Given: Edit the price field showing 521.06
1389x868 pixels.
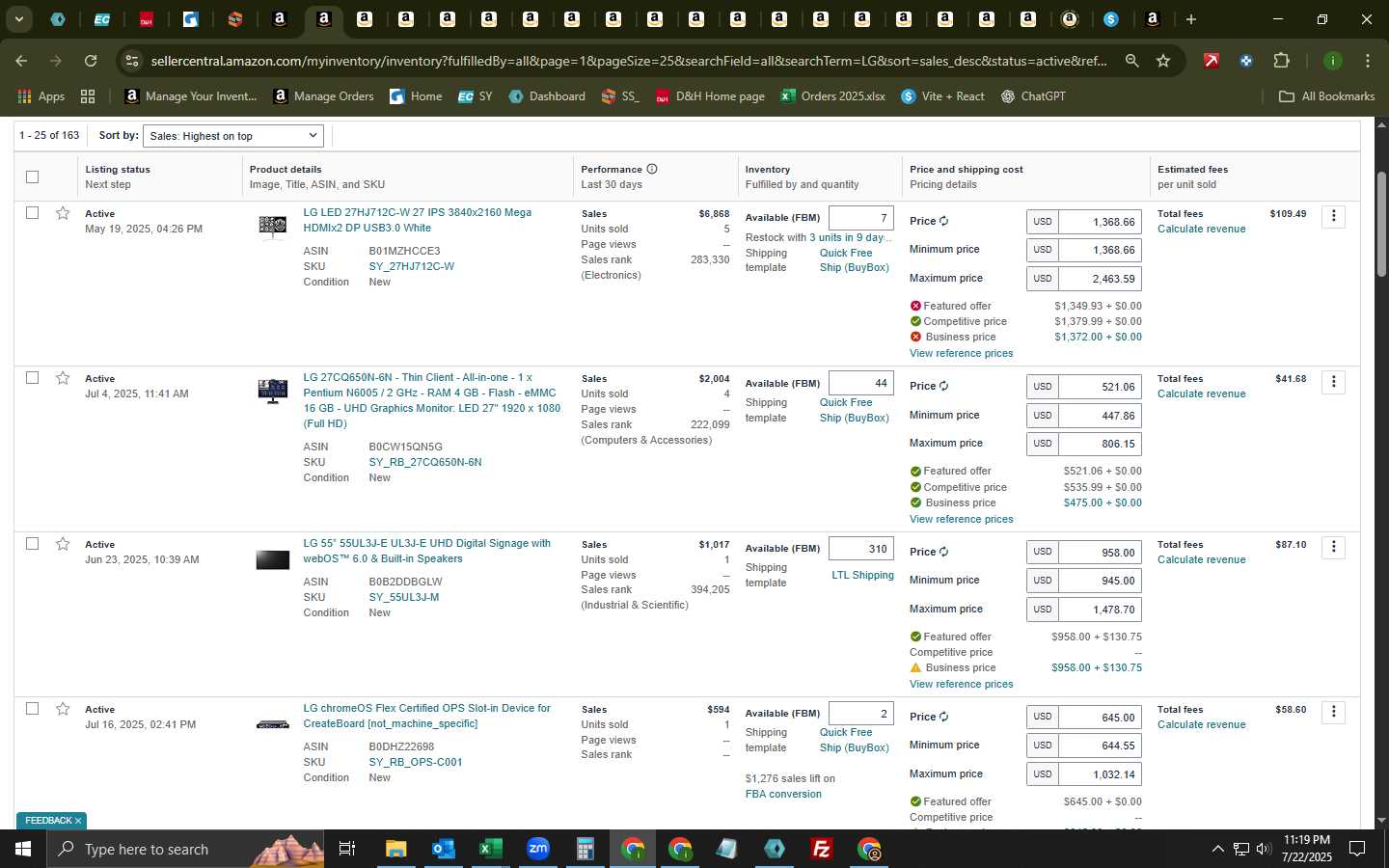Looking at the screenshot, I should coord(1100,387).
